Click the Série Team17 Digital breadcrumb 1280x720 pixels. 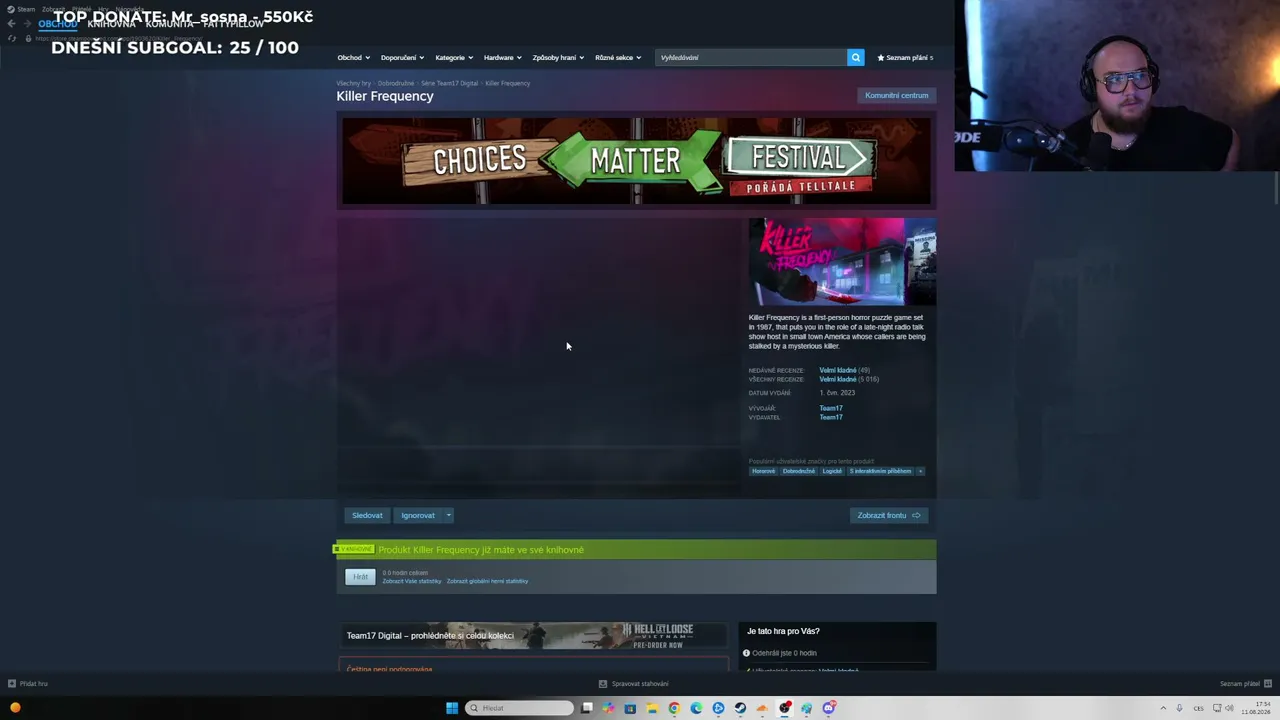click(x=449, y=83)
